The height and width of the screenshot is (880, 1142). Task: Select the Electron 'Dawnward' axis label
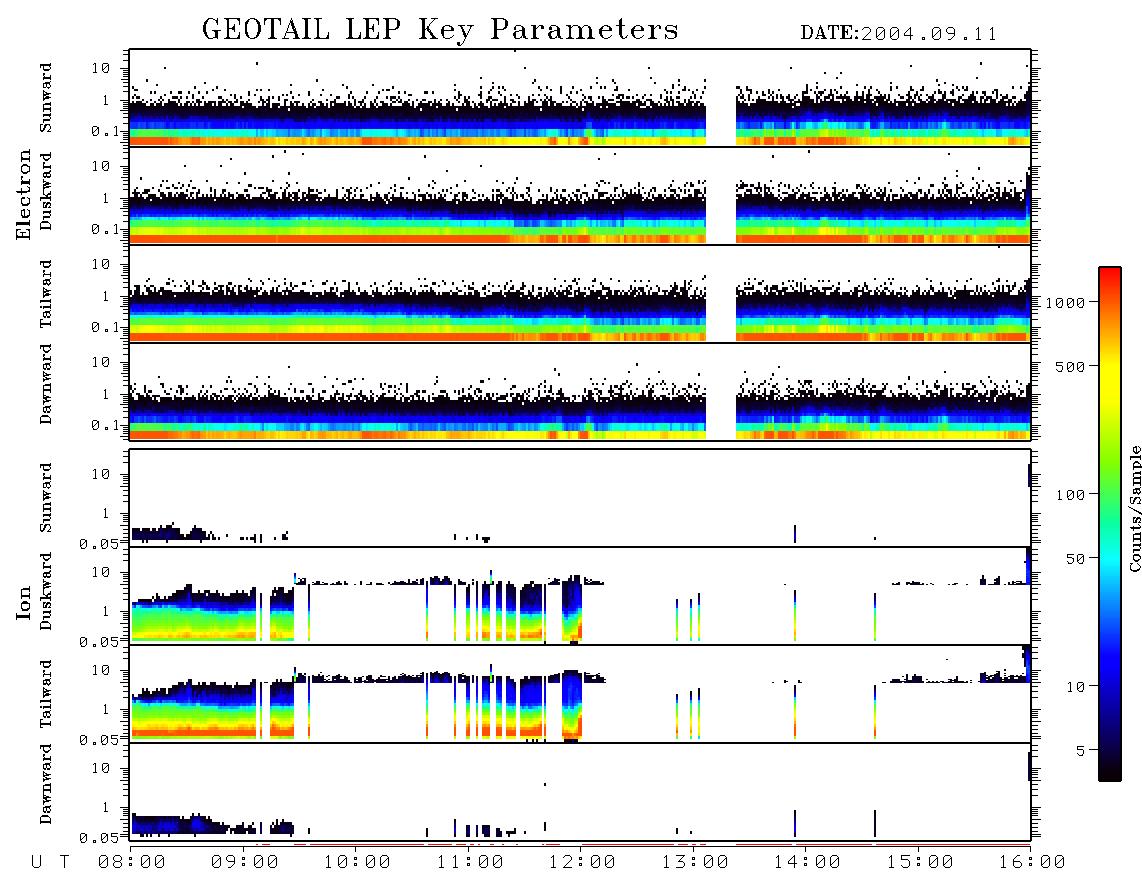click(46, 384)
